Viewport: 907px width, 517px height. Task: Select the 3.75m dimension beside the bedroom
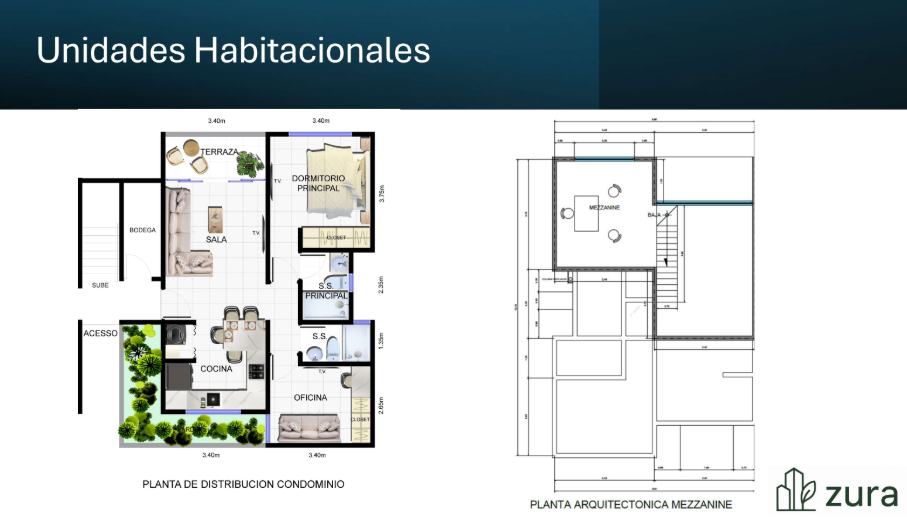(x=381, y=193)
